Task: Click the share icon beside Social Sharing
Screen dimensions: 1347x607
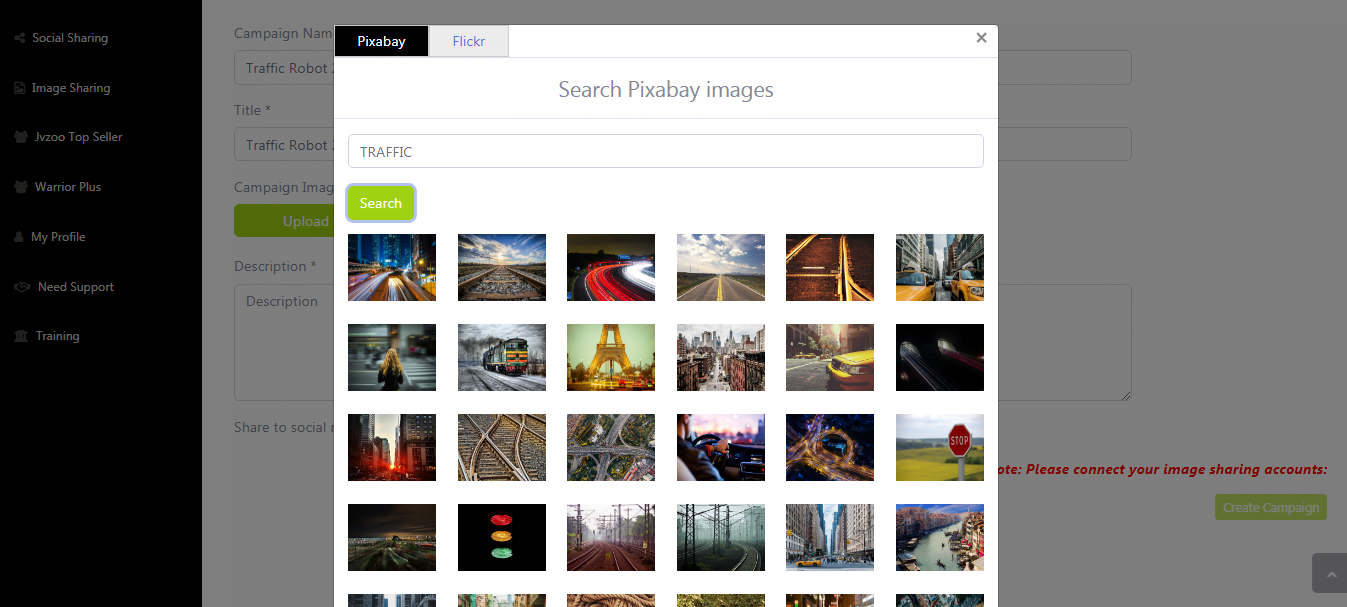Action: click(x=20, y=38)
